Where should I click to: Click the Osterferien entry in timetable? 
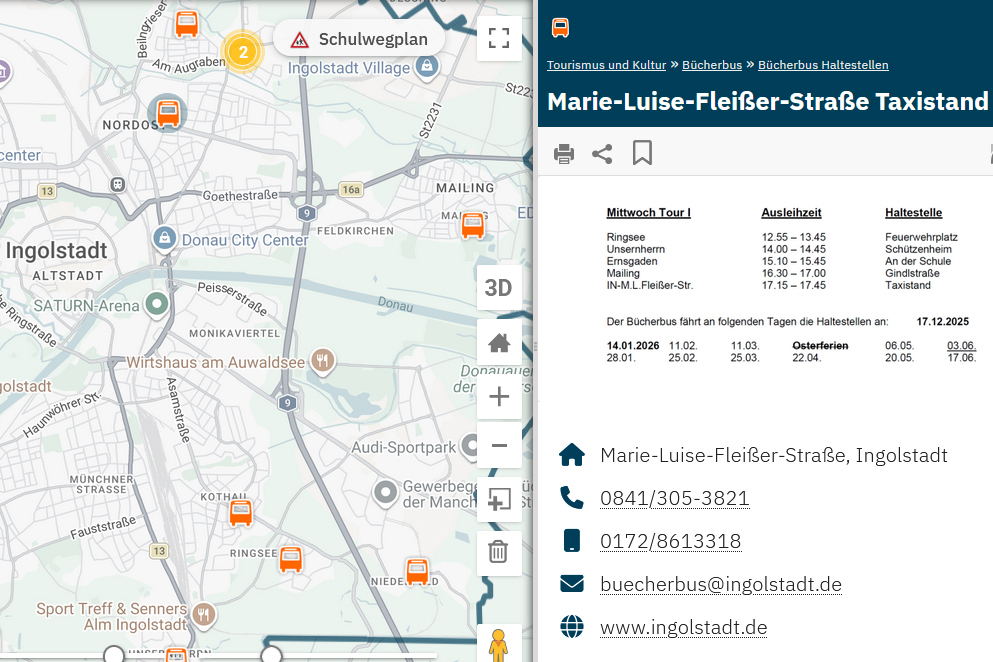point(820,346)
